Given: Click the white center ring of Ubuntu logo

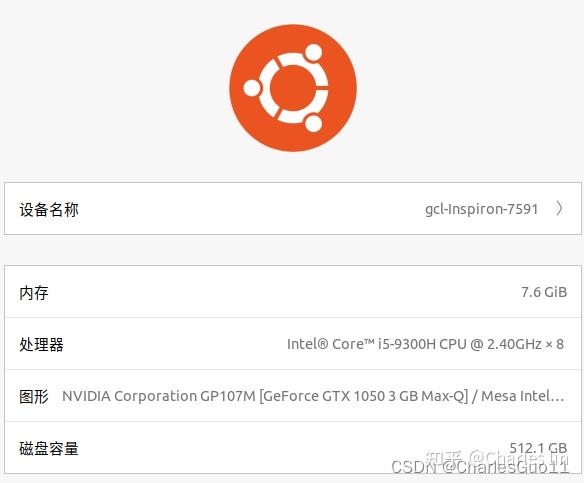Looking at the screenshot, I should pos(293,88).
